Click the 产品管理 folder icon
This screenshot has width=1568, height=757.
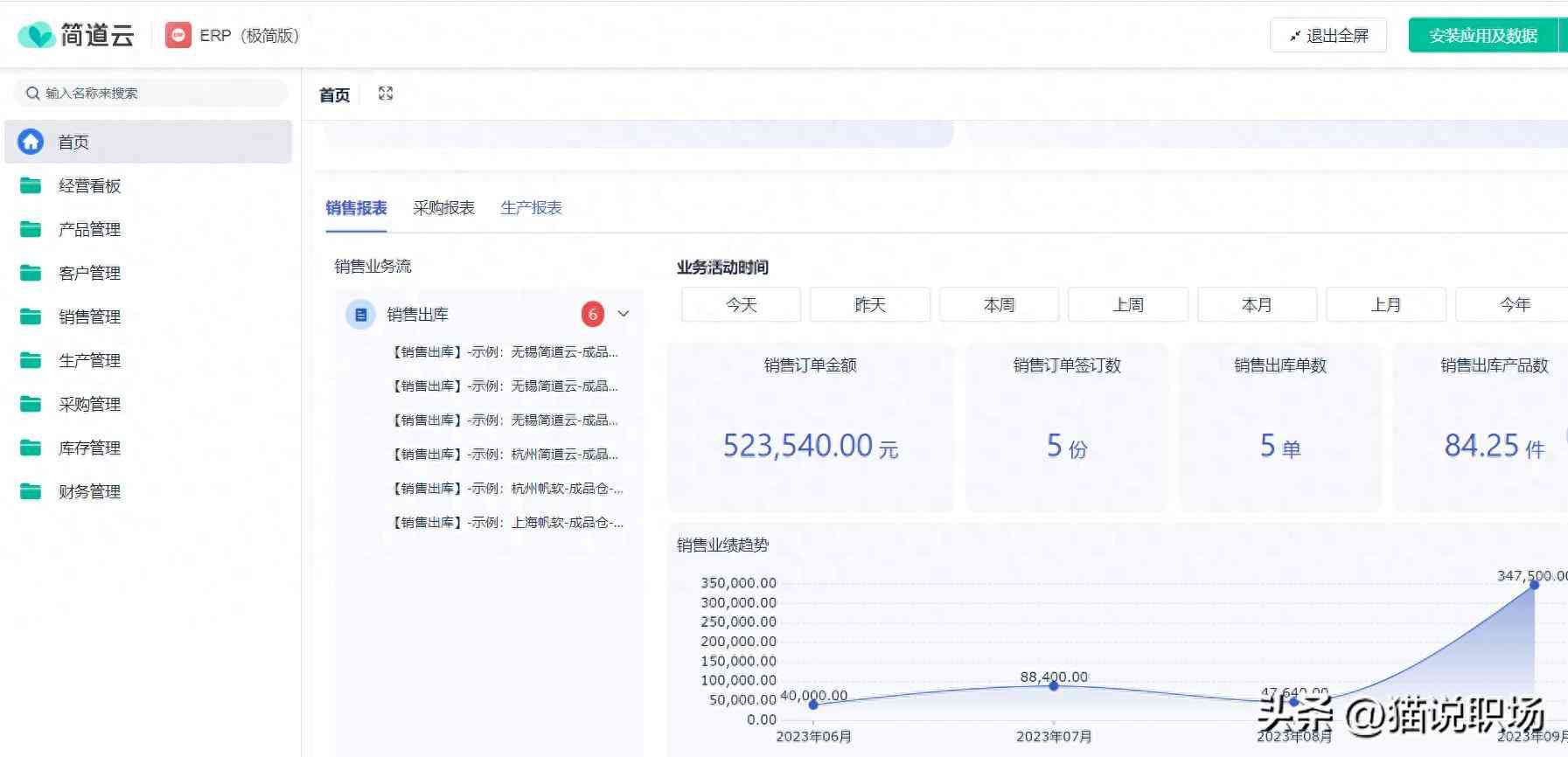pyautogui.click(x=31, y=229)
